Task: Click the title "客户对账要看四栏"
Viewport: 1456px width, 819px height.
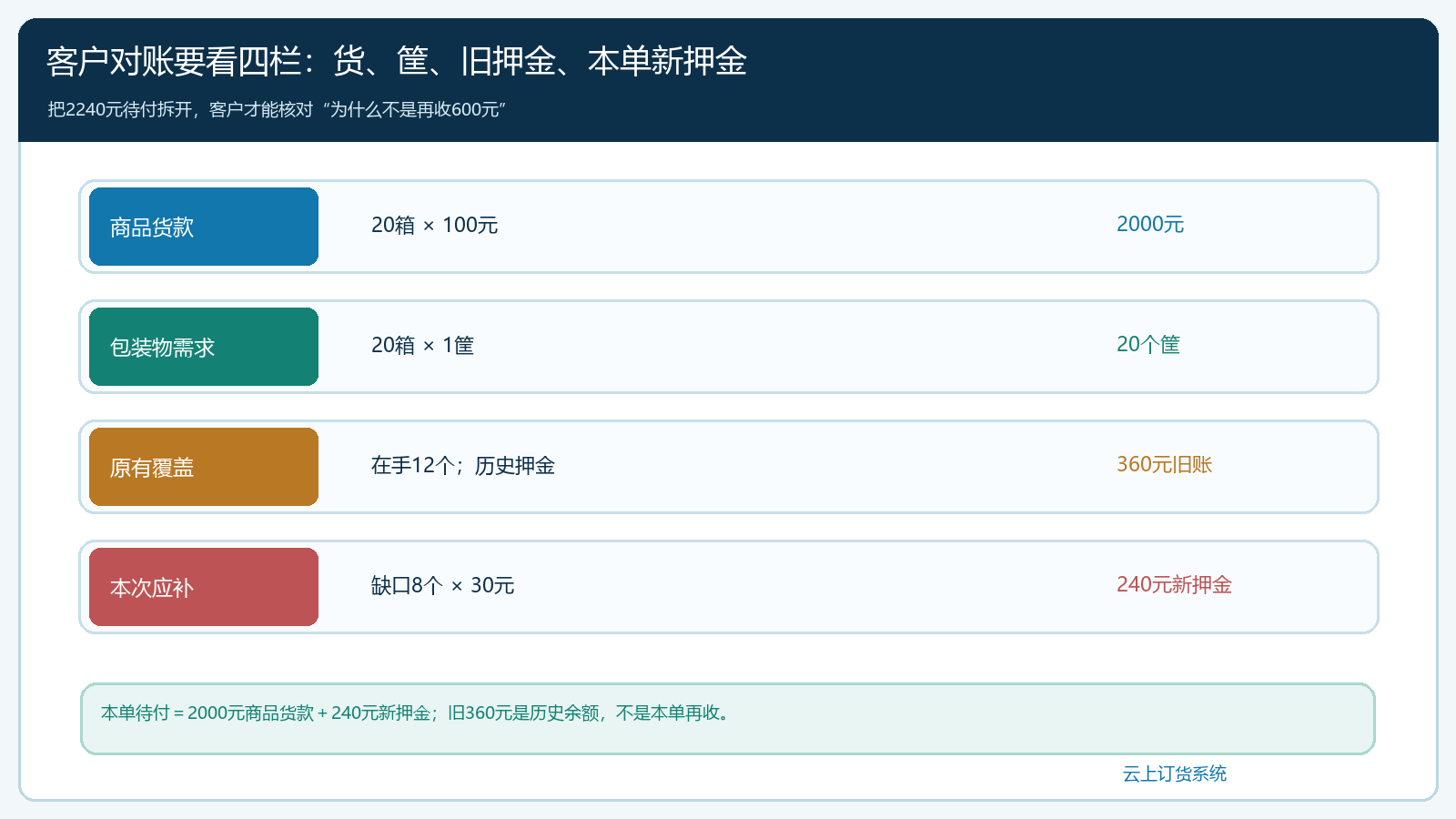Action: tap(173, 61)
